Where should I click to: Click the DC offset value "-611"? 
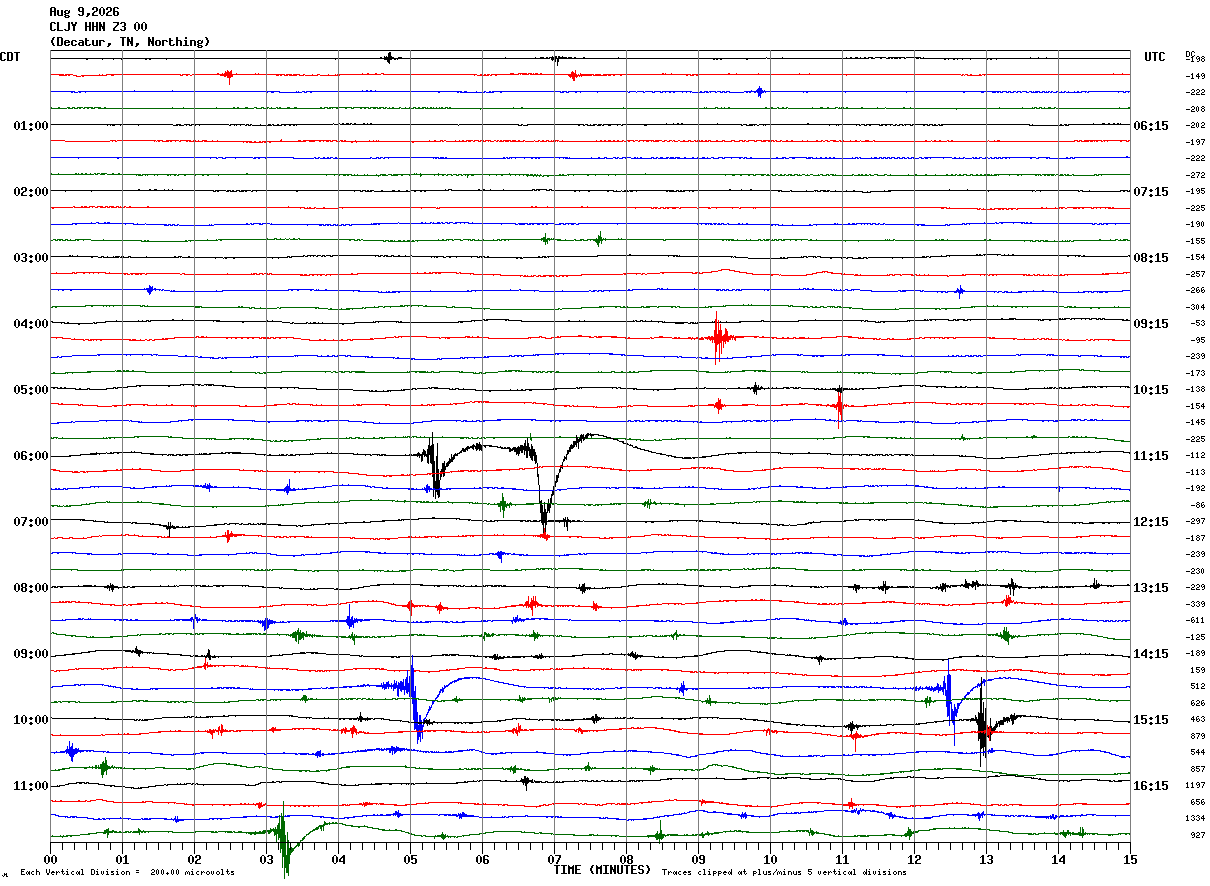tap(1195, 621)
